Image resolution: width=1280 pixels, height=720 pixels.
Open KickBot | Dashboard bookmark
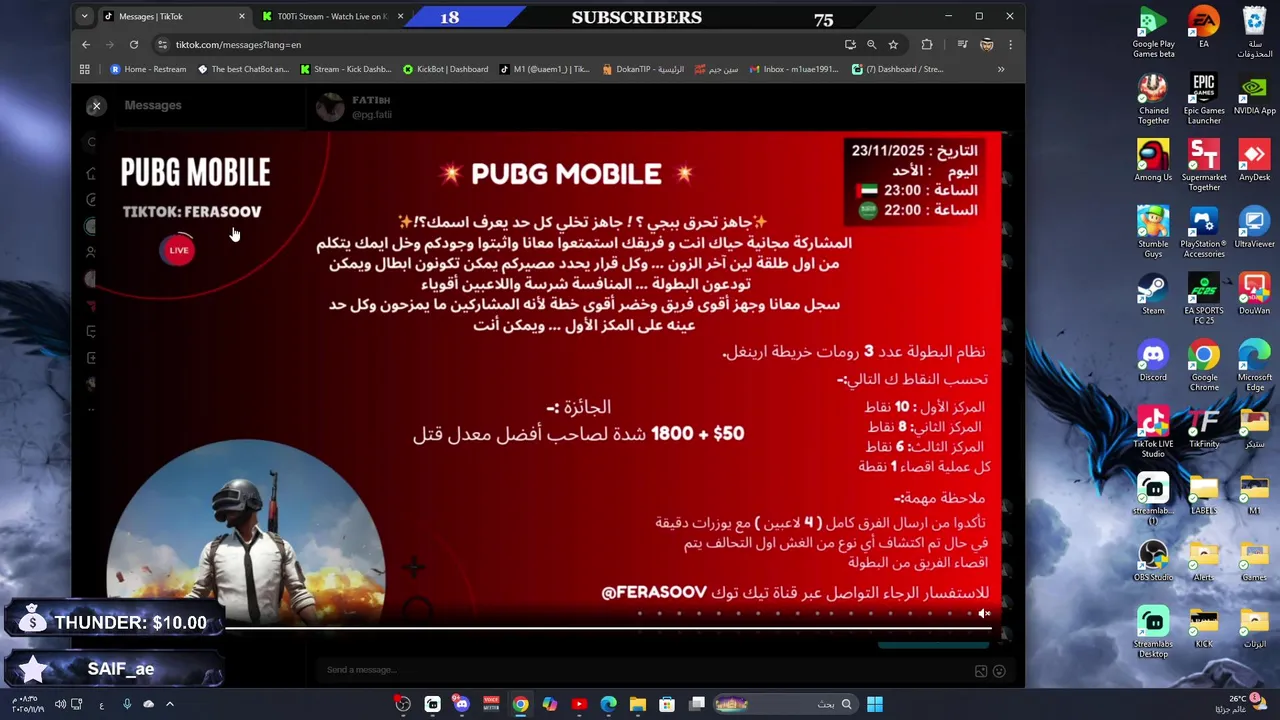point(445,69)
